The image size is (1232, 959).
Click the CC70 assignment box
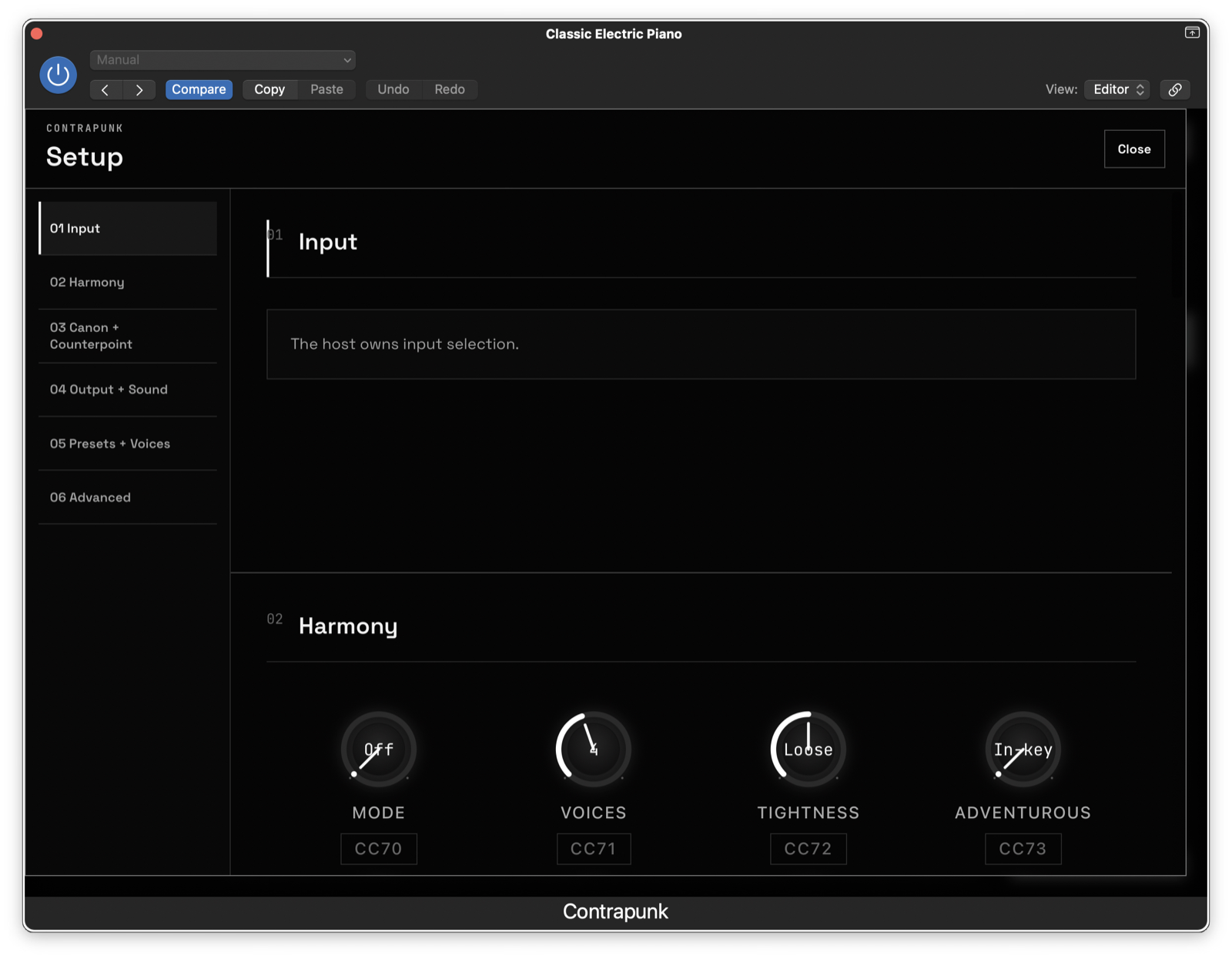[379, 849]
